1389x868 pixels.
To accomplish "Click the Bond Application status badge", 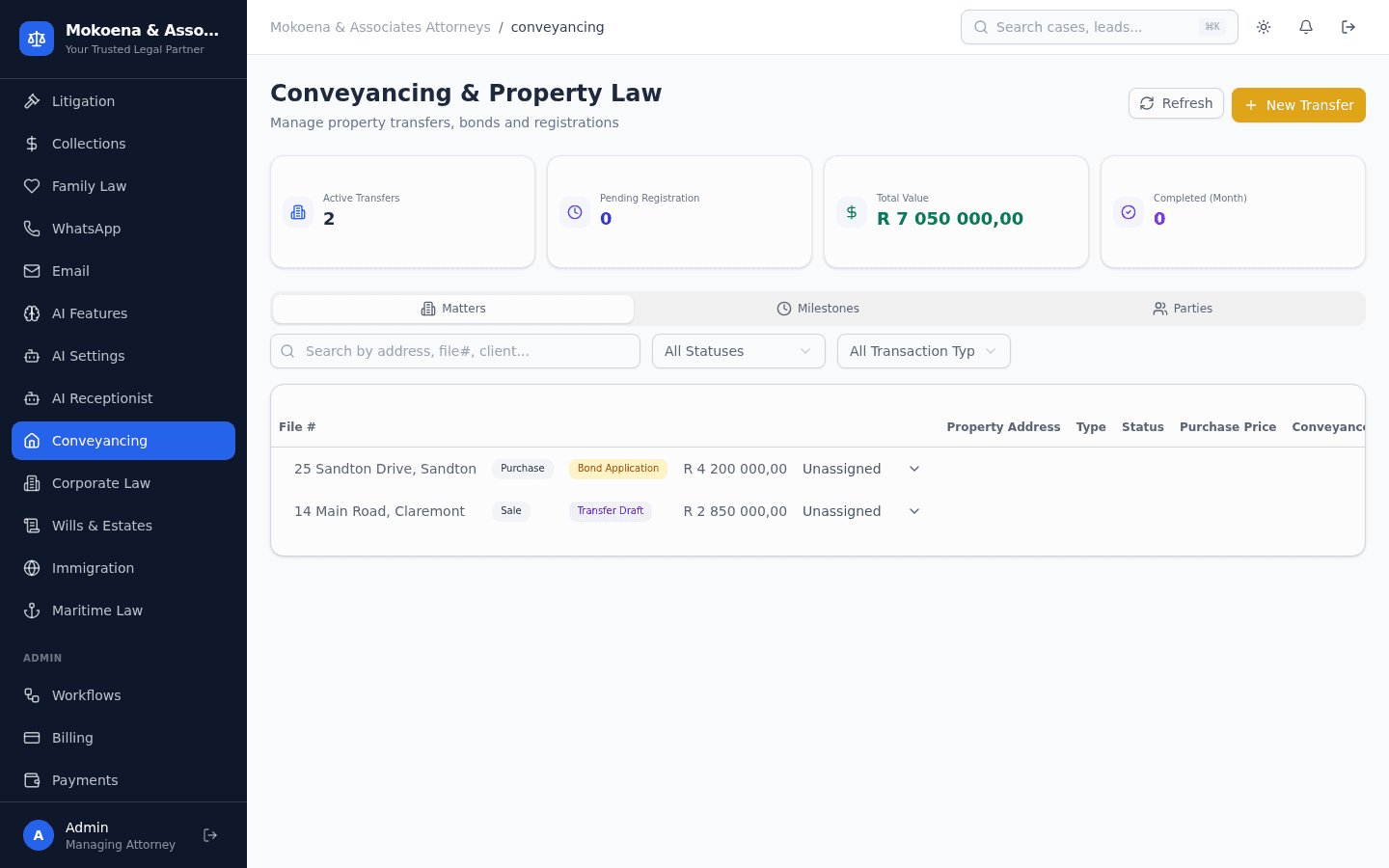I will point(618,469).
